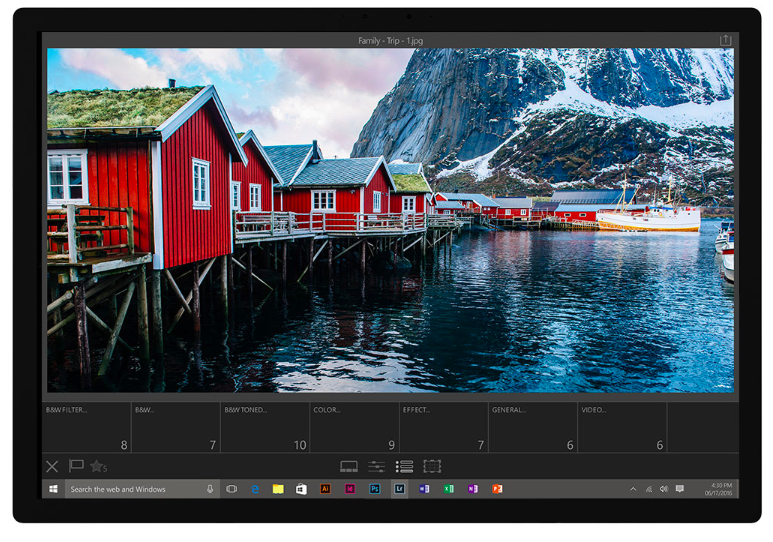Open the EFFECT preset group
The image size is (773, 542).
click(443, 428)
